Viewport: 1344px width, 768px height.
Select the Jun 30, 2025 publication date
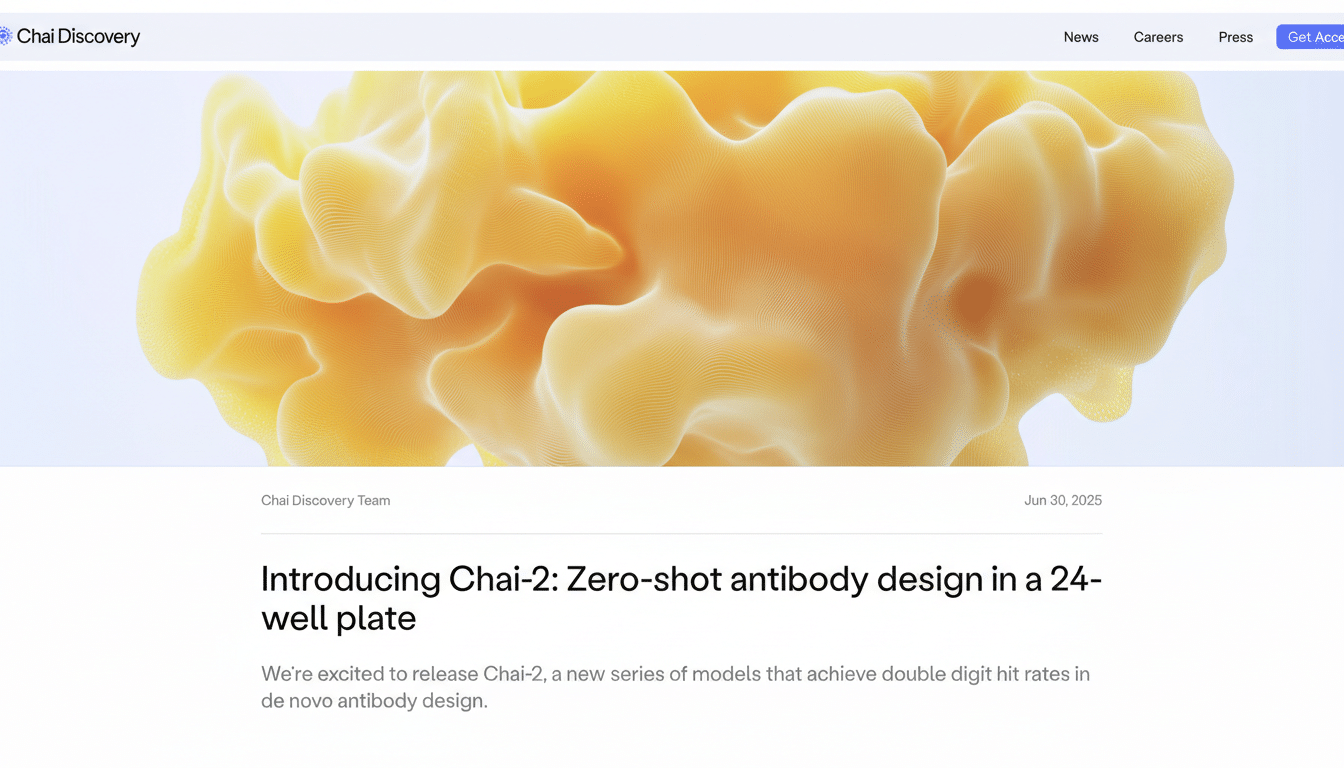coord(1063,500)
